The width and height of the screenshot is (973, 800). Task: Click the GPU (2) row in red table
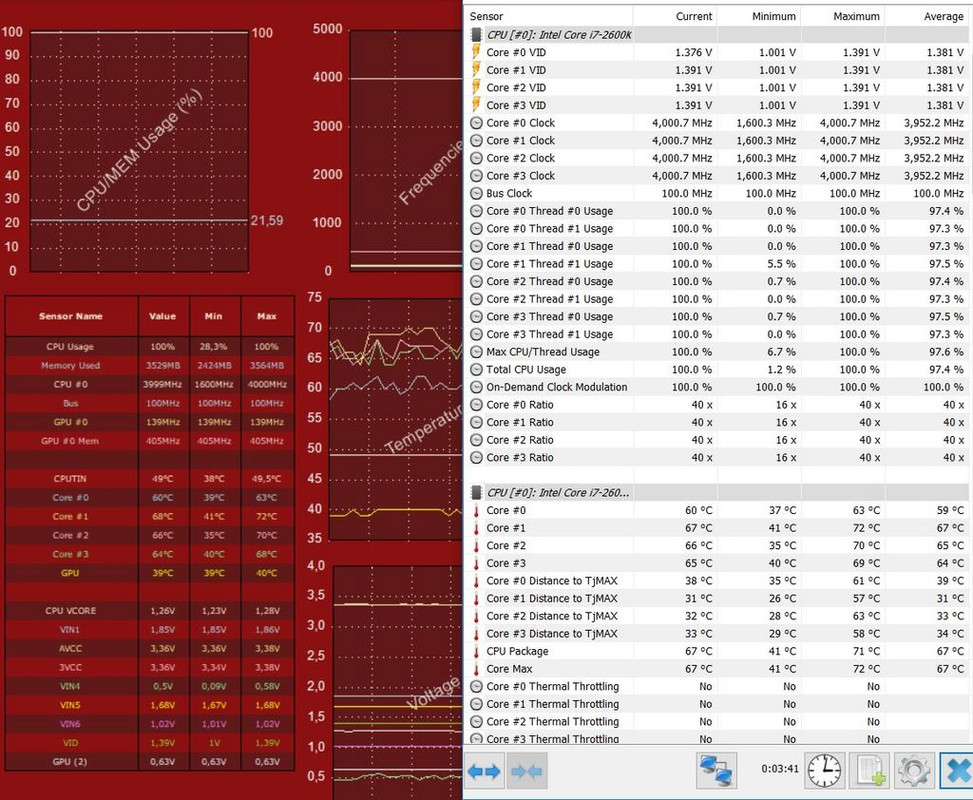[150, 762]
